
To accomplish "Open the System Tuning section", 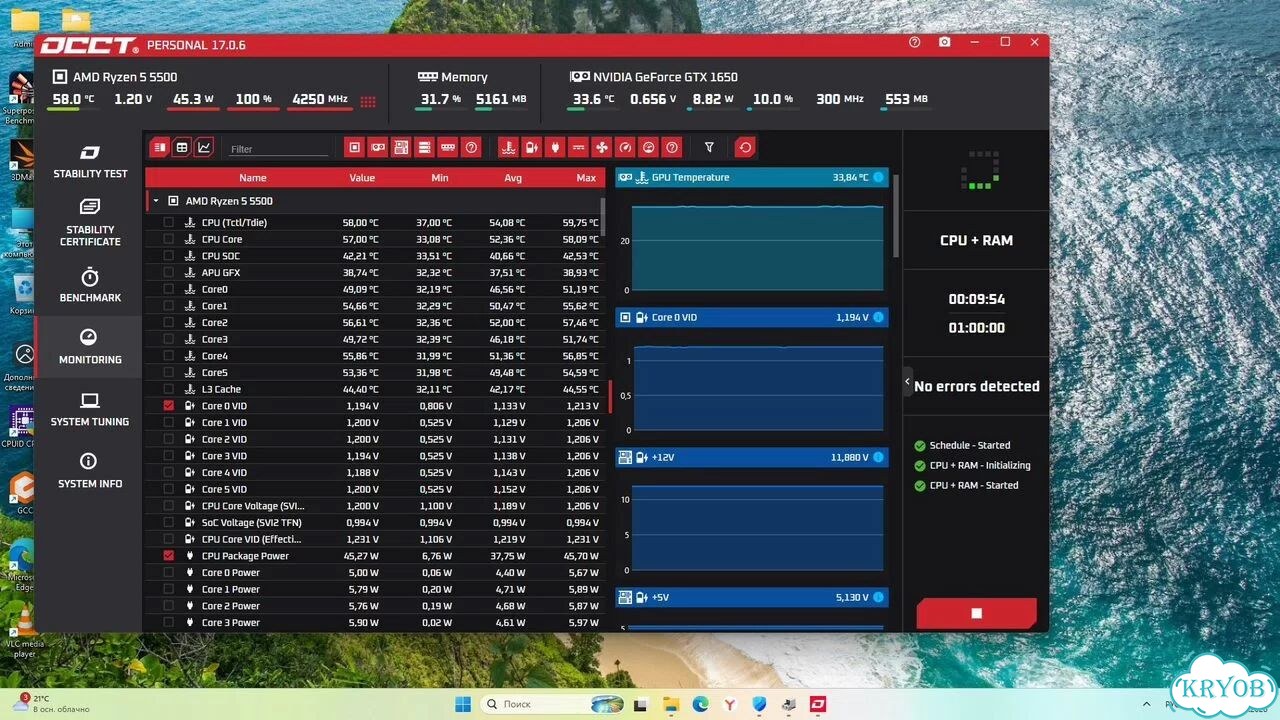I will pyautogui.click(x=90, y=409).
